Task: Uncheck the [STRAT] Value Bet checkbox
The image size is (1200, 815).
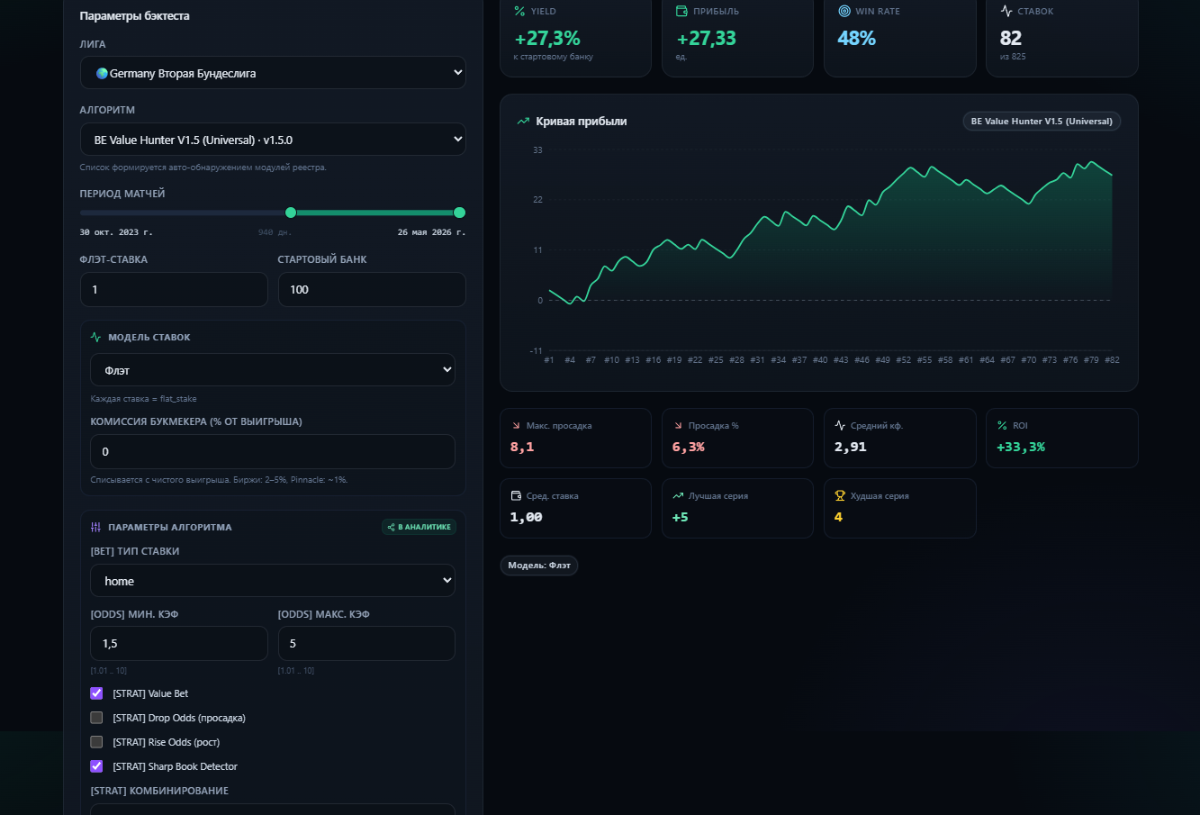Action: [x=97, y=693]
